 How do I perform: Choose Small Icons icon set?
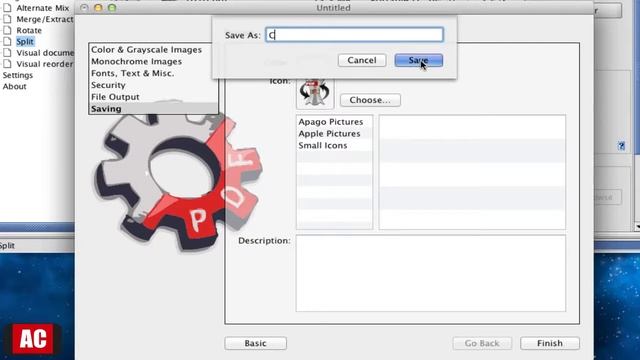pos(334,146)
